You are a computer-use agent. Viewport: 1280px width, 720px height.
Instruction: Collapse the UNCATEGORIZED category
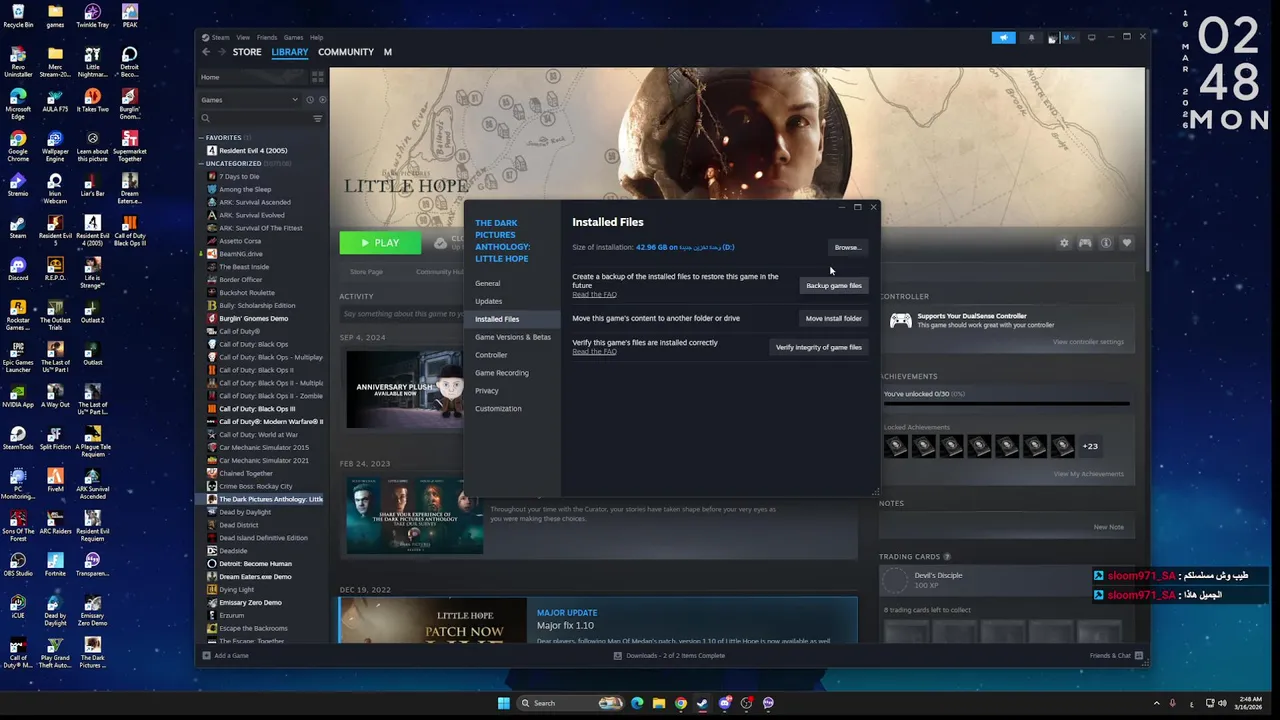(201, 163)
